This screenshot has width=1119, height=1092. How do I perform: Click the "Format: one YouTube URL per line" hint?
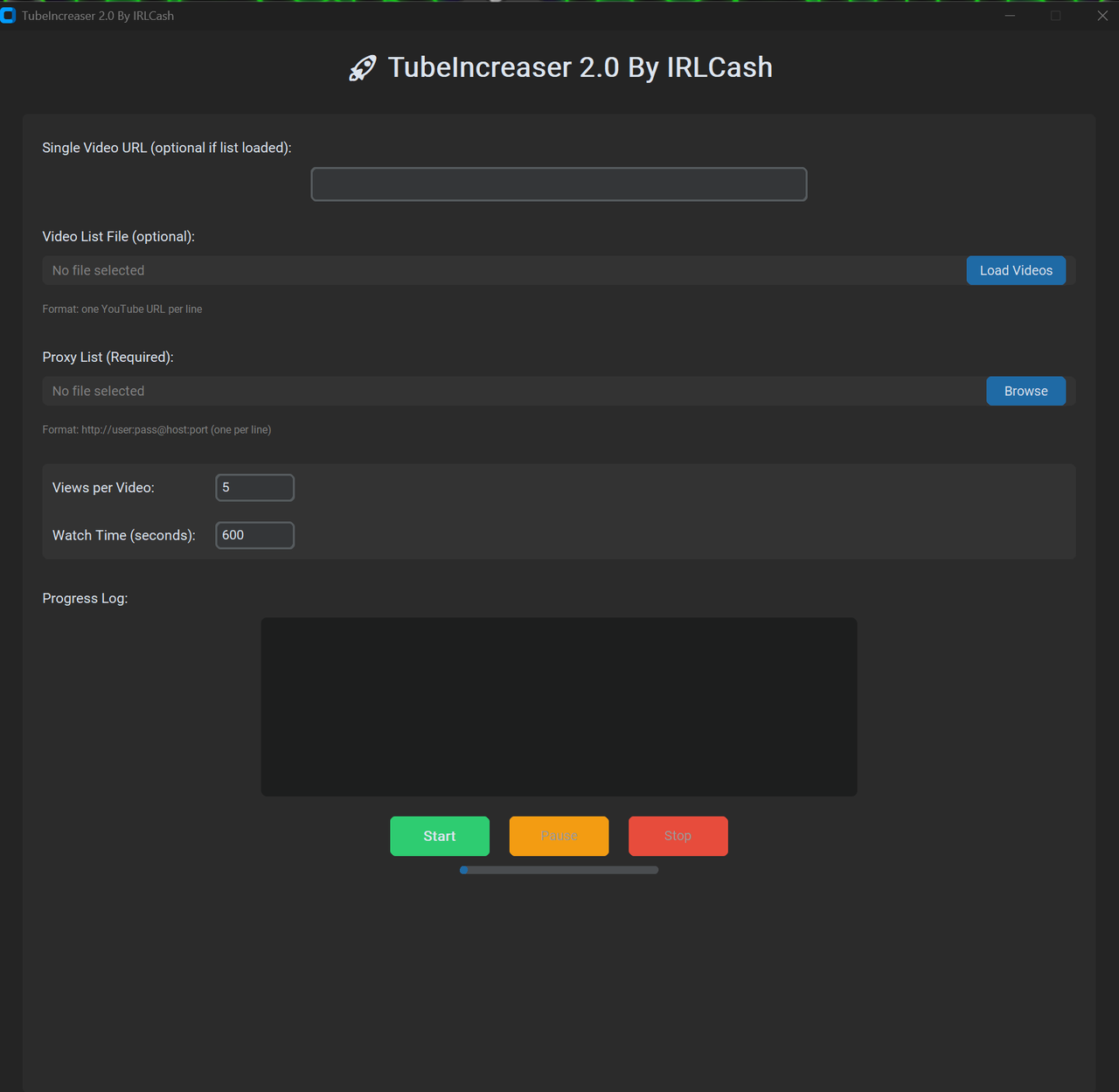coord(122,310)
